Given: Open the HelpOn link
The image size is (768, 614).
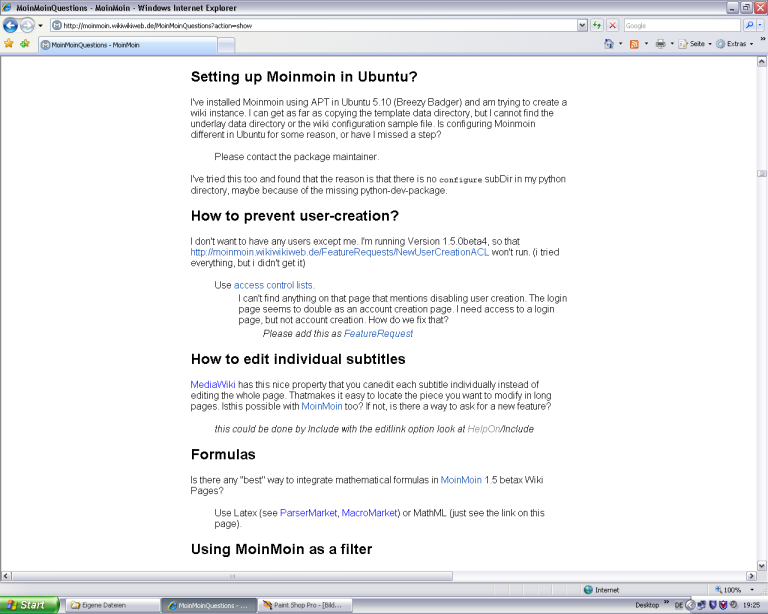Looking at the screenshot, I should click(x=483, y=429).
